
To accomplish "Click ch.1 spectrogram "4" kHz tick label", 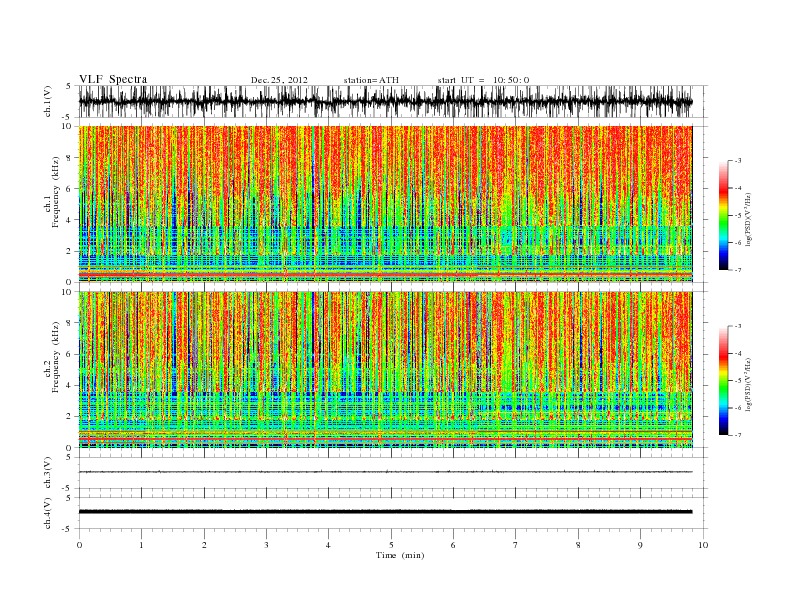I will (x=69, y=220).
